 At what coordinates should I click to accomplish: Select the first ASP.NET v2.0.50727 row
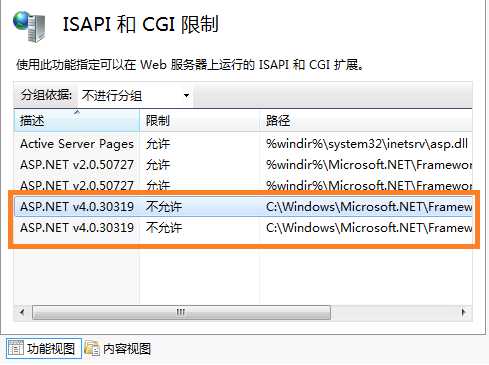point(243,165)
